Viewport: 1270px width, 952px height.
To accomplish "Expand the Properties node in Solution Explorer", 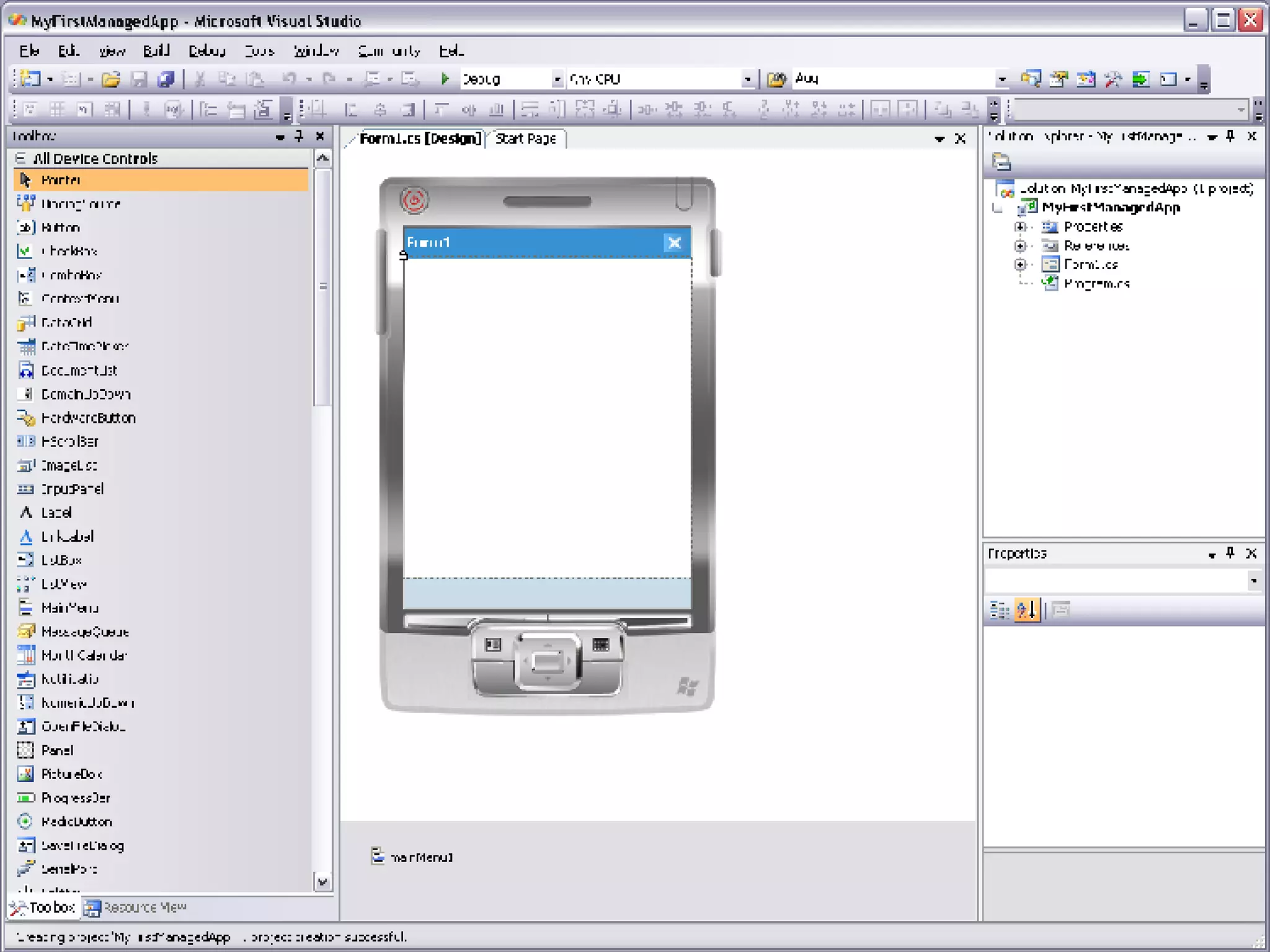I will click(x=1020, y=227).
